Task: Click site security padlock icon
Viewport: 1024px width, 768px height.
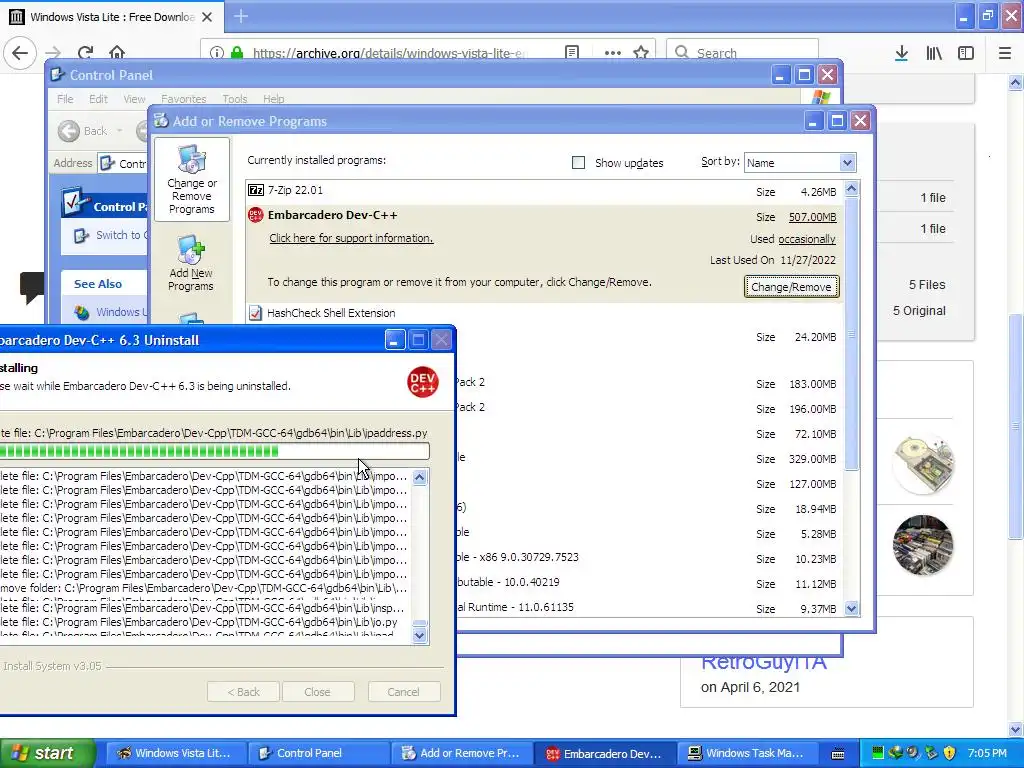Action: tap(237, 53)
